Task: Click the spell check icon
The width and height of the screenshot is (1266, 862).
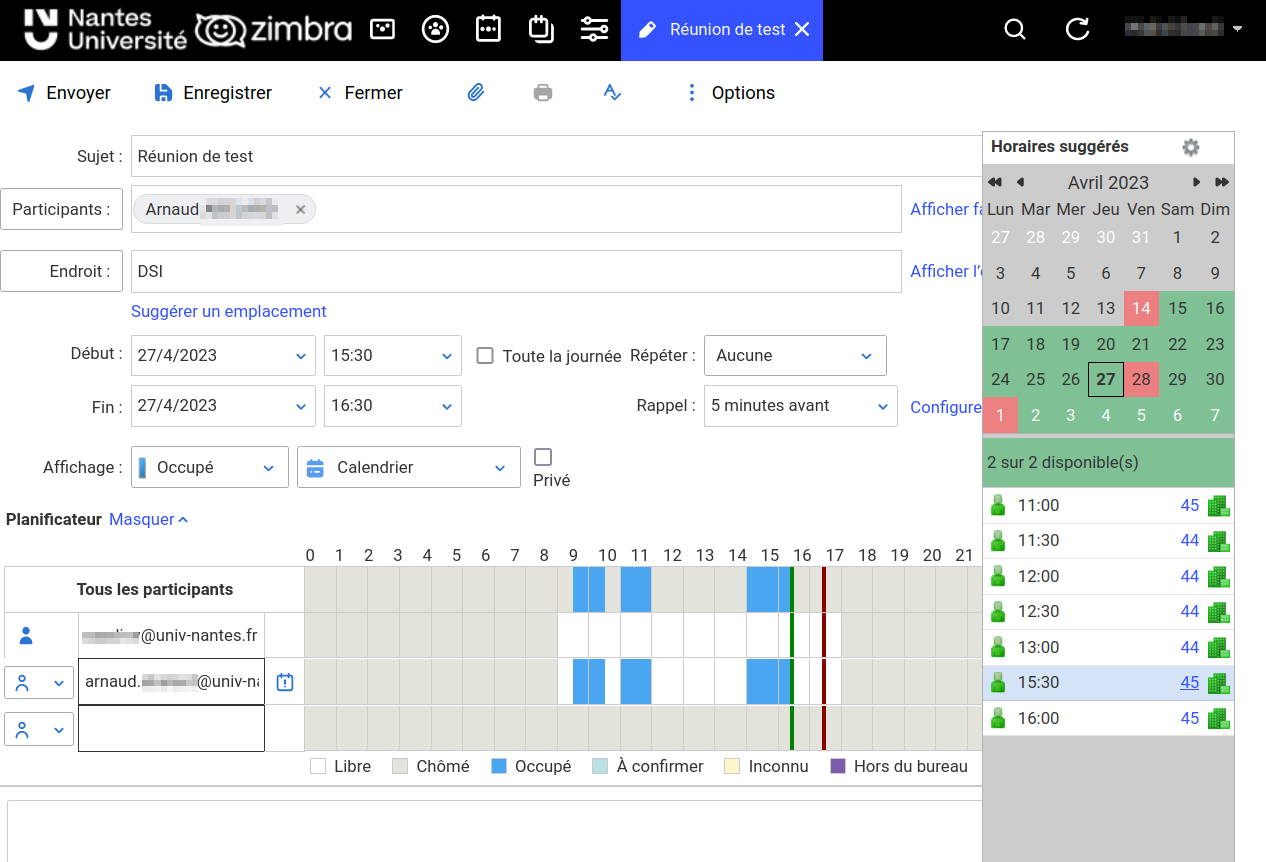Action: [613, 93]
